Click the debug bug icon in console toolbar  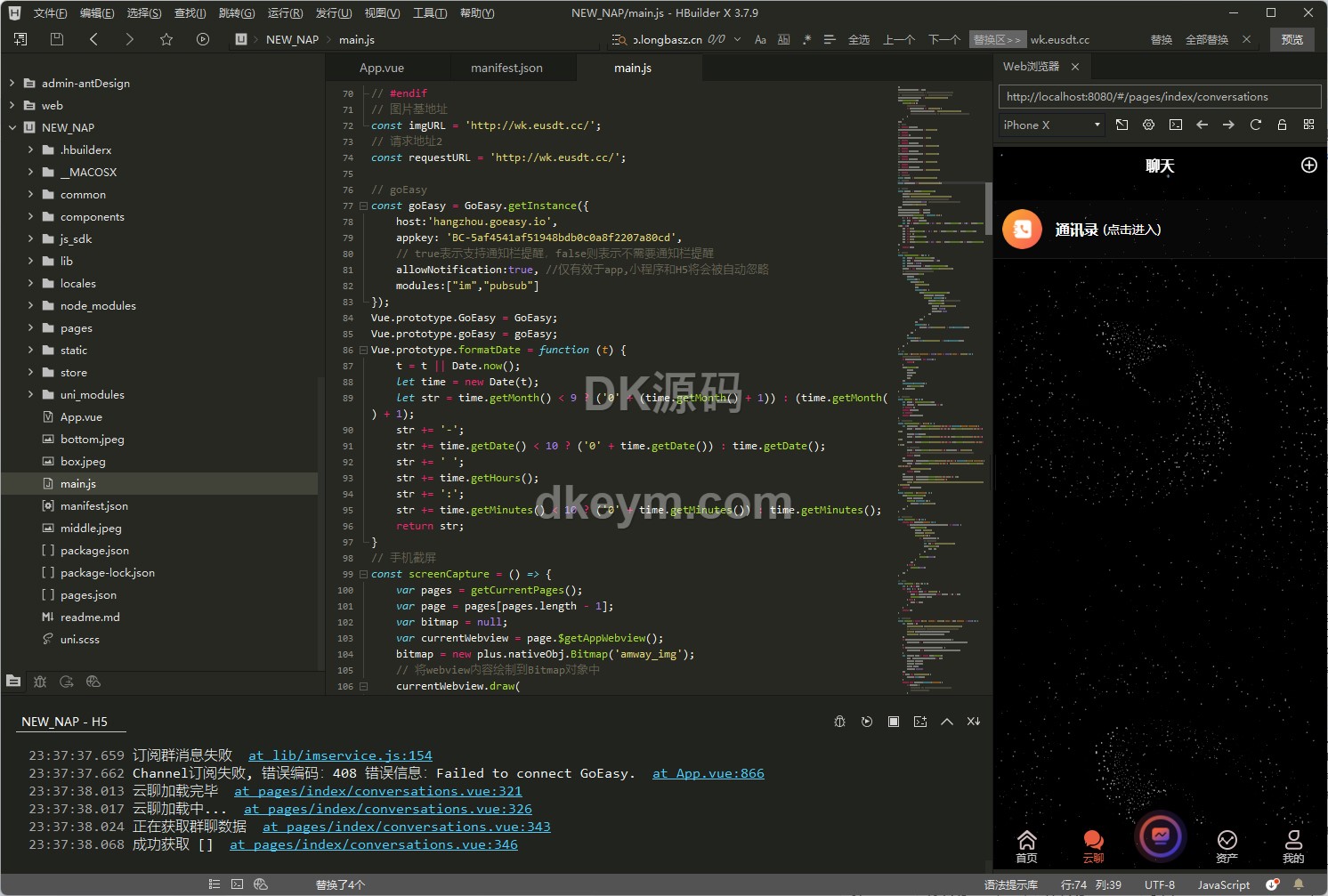click(839, 722)
